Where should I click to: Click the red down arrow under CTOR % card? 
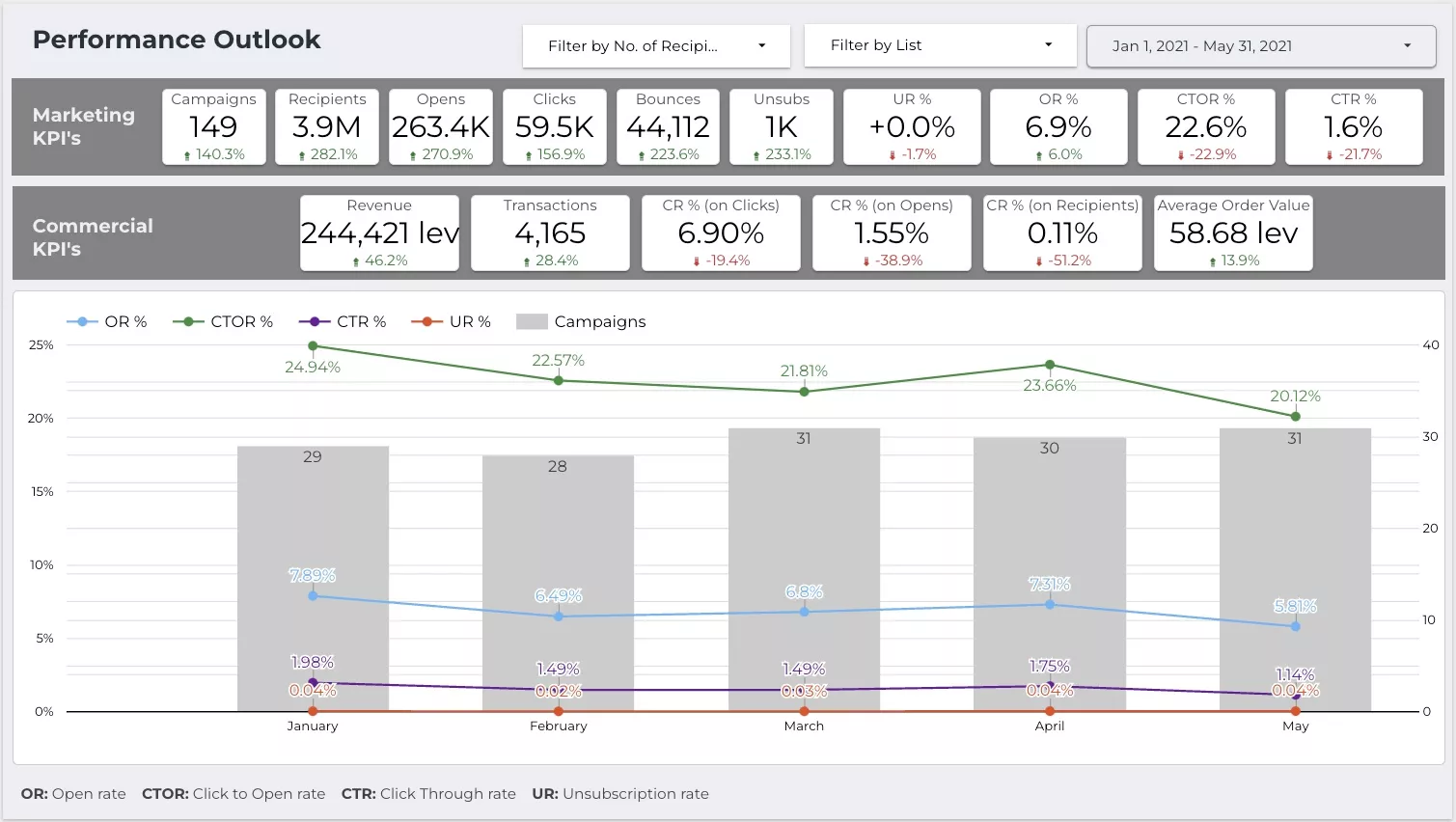[x=1181, y=155]
